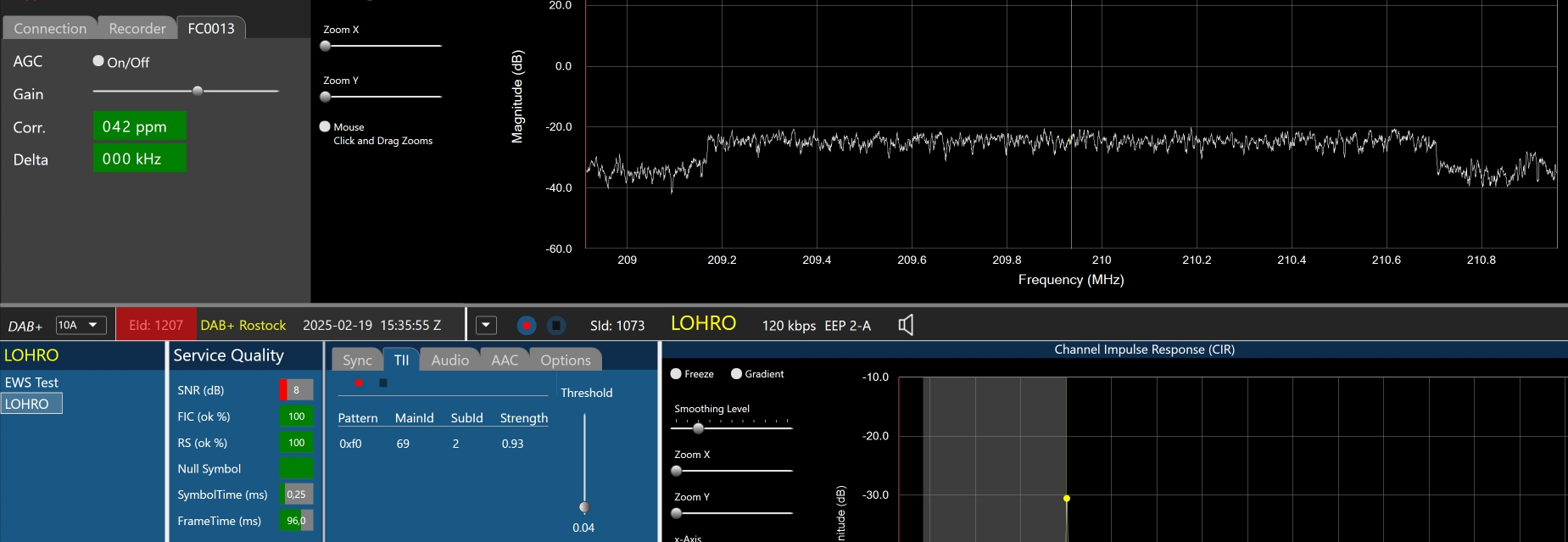This screenshot has height=542, width=1568.
Task: Click the SNR (dB) level indicator
Action: [x=296, y=390]
